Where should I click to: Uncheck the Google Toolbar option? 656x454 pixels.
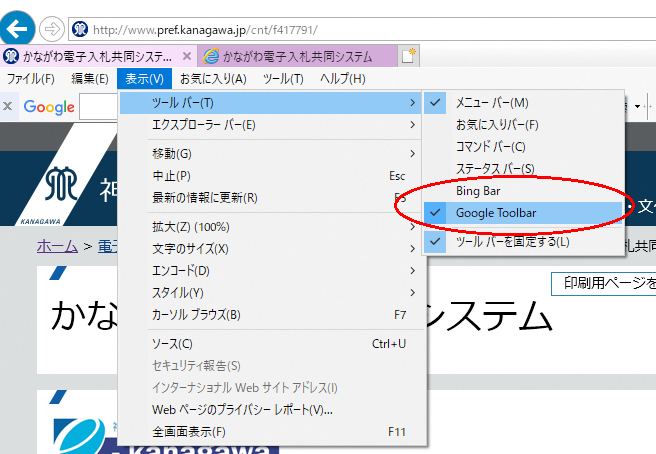(x=523, y=213)
